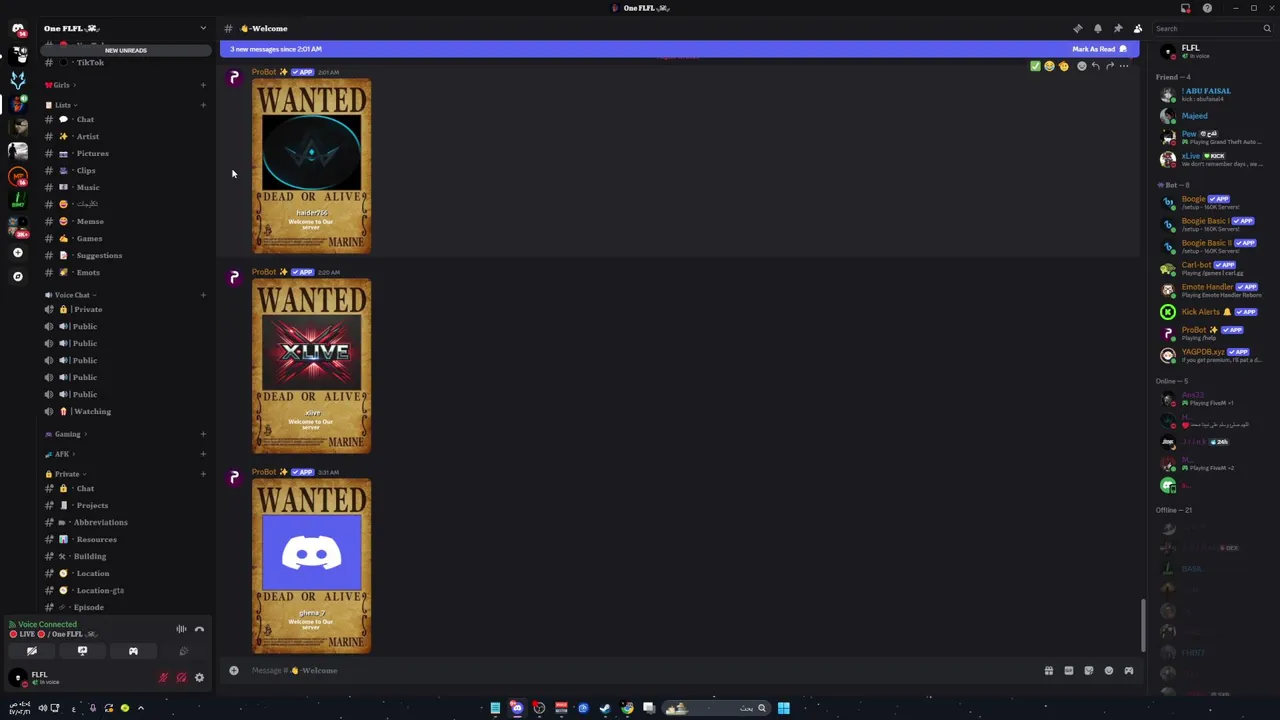
Task: React with the green check mark emoji
Action: click(1035, 66)
